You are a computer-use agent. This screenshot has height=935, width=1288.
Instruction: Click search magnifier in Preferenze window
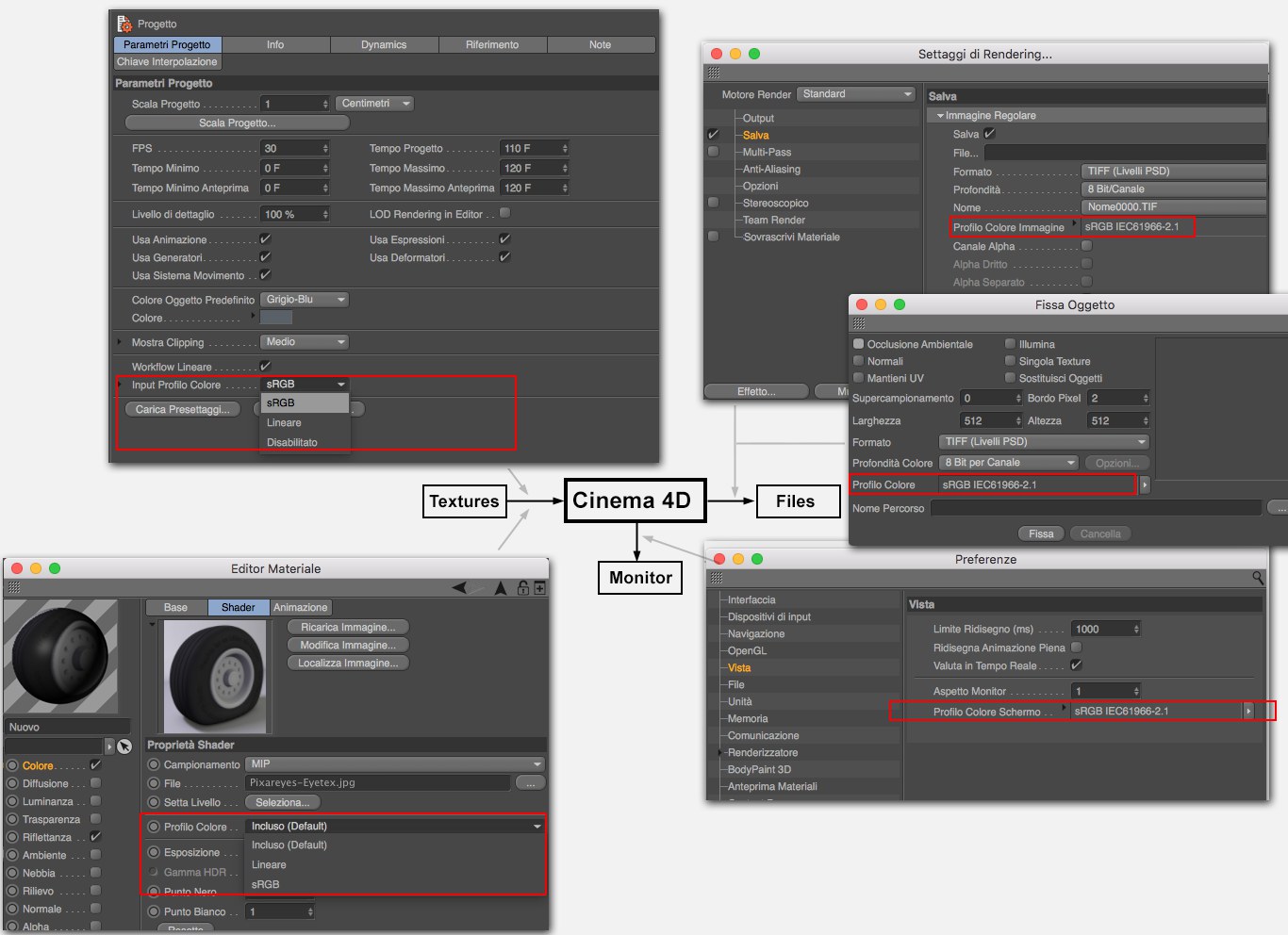1258,578
